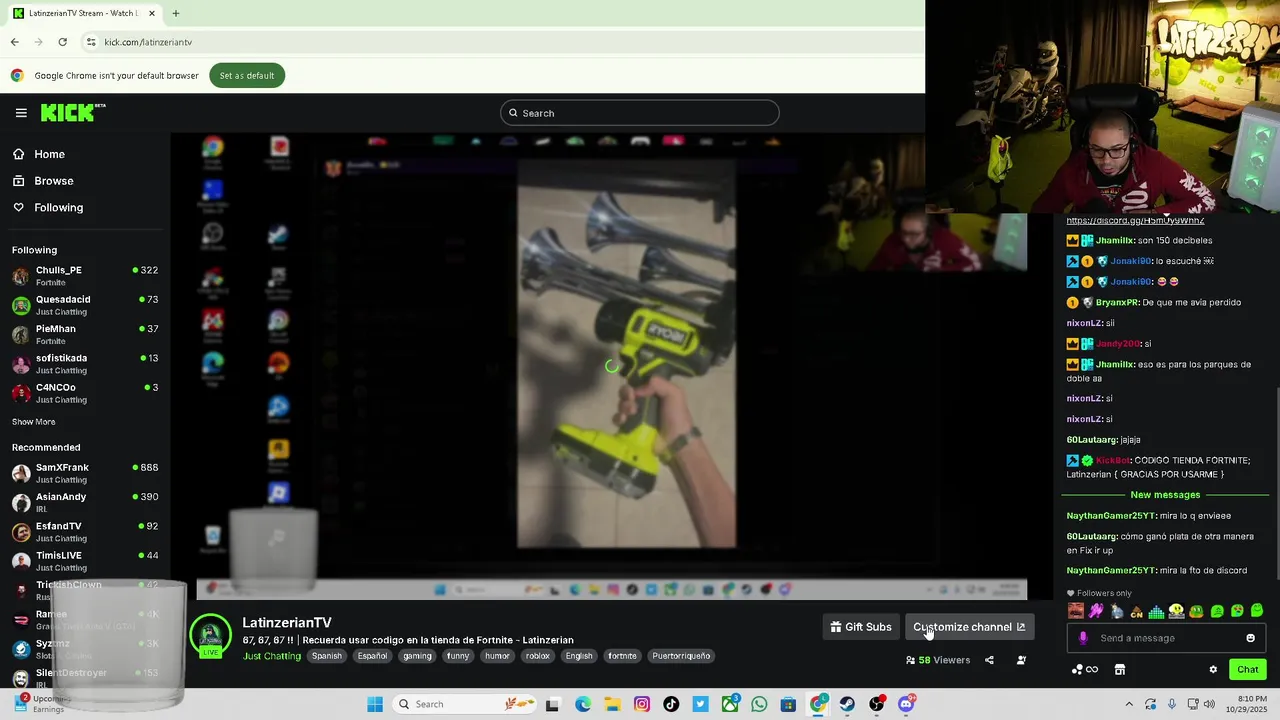Open Discord from the taskbar
This screenshot has height=720, width=1280.
[906, 704]
